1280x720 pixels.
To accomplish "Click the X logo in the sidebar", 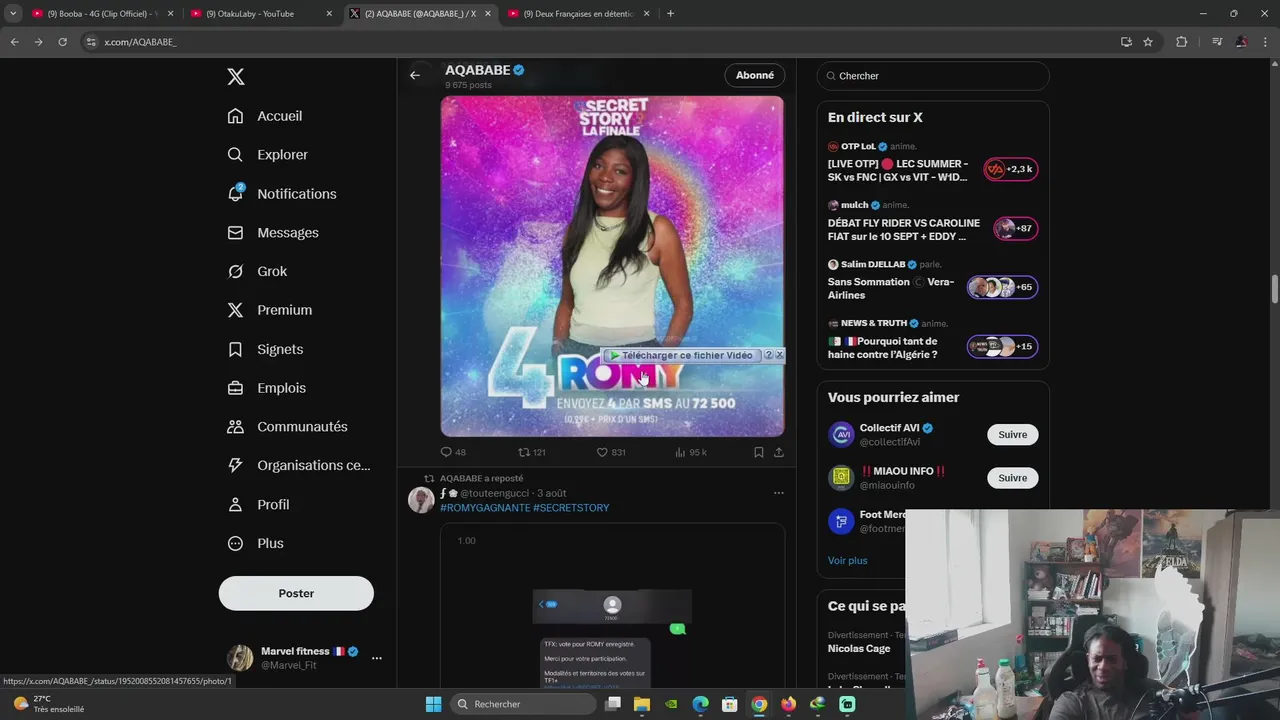I will coord(235,77).
